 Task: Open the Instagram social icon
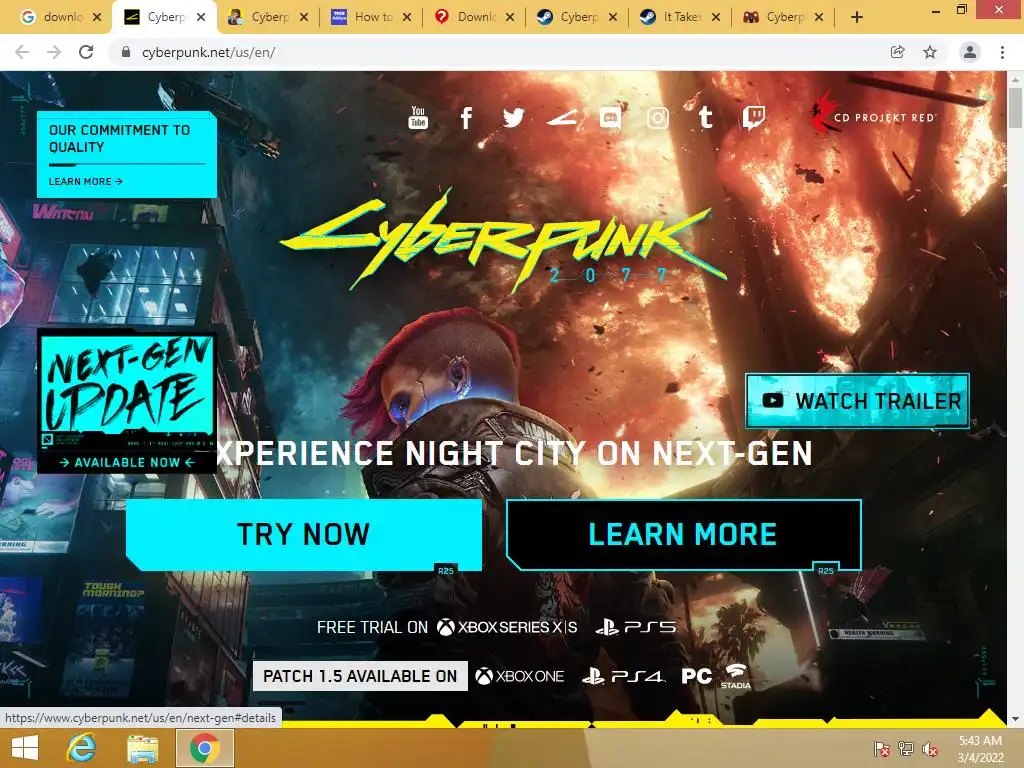pos(658,118)
